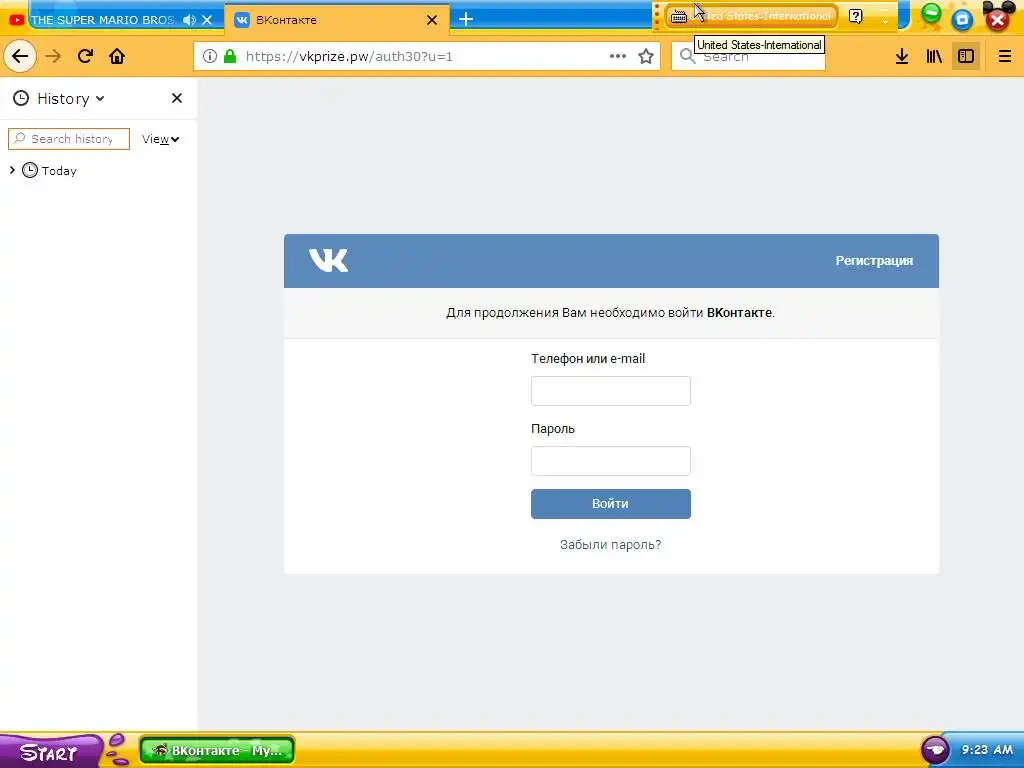Click the keyboard layout icon
The height and width of the screenshot is (768, 1024).
click(x=679, y=16)
